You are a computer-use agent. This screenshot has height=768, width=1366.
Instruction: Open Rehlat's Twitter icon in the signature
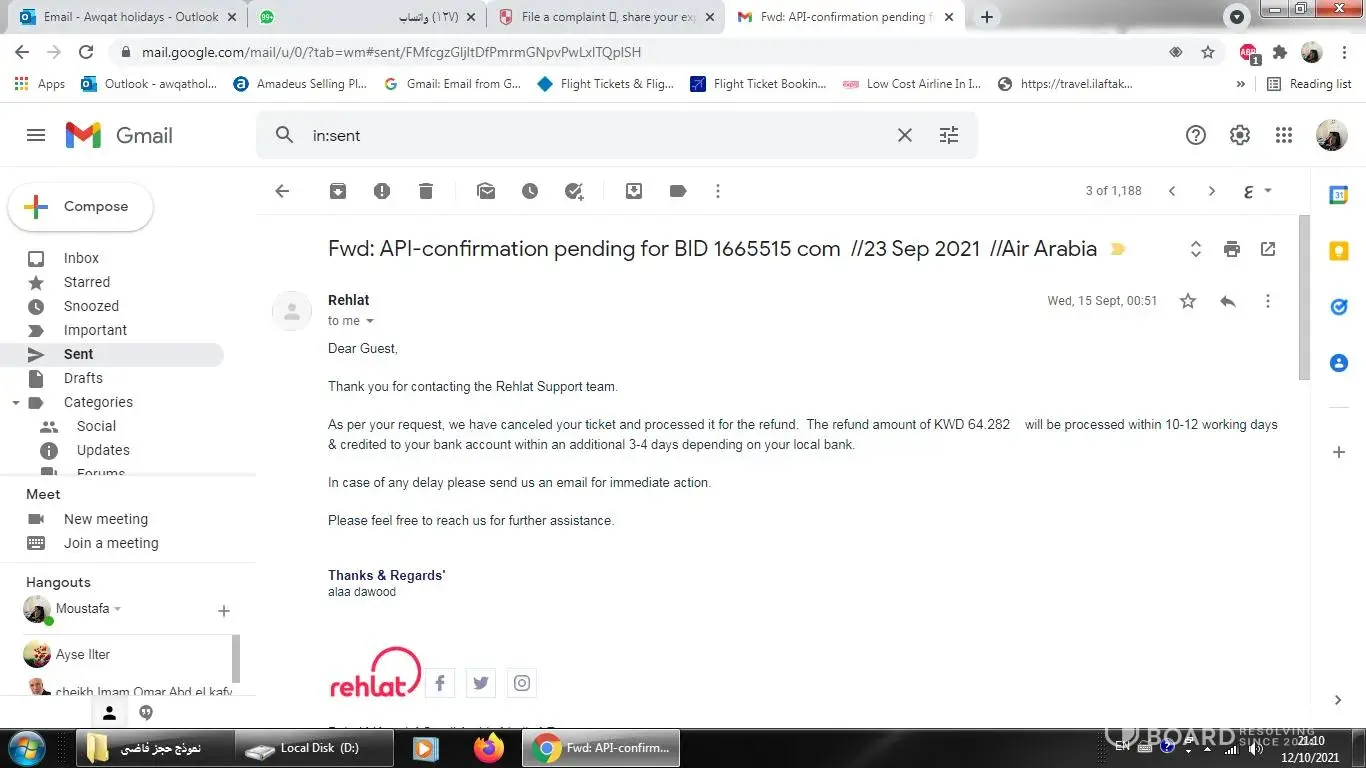[481, 683]
